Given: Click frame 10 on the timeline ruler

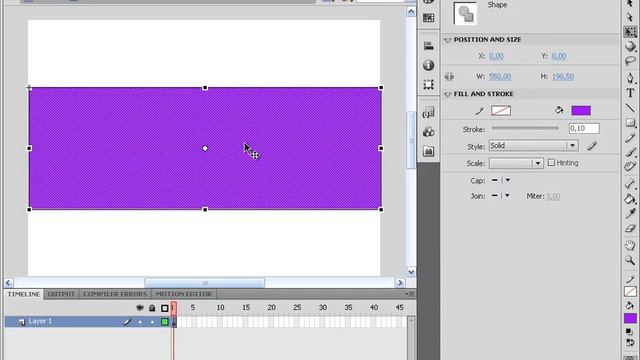Looking at the screenshot, I should [x=220, y=308].
